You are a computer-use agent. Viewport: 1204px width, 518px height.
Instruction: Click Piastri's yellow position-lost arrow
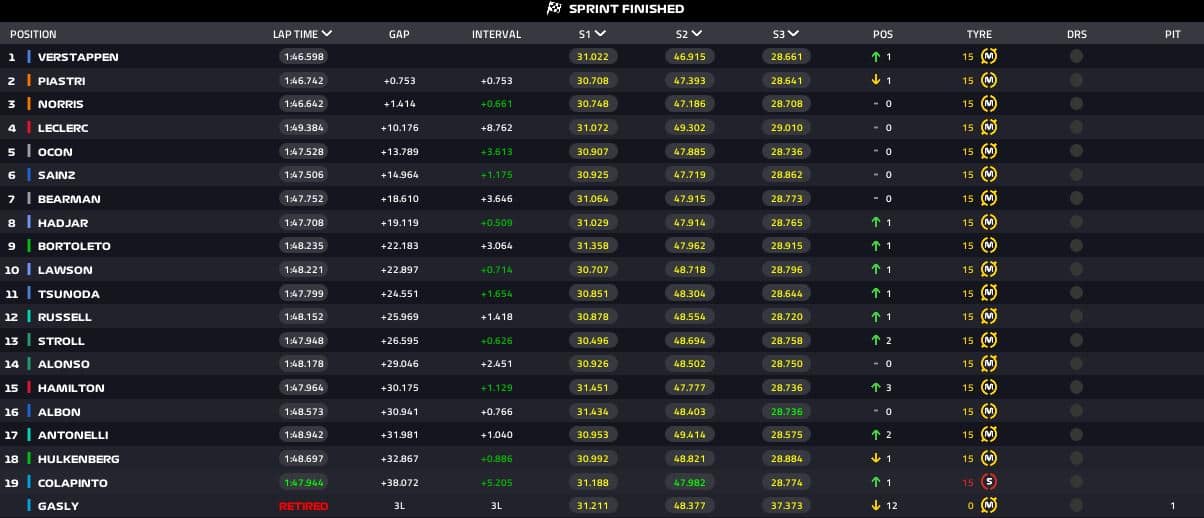point(876,80)
